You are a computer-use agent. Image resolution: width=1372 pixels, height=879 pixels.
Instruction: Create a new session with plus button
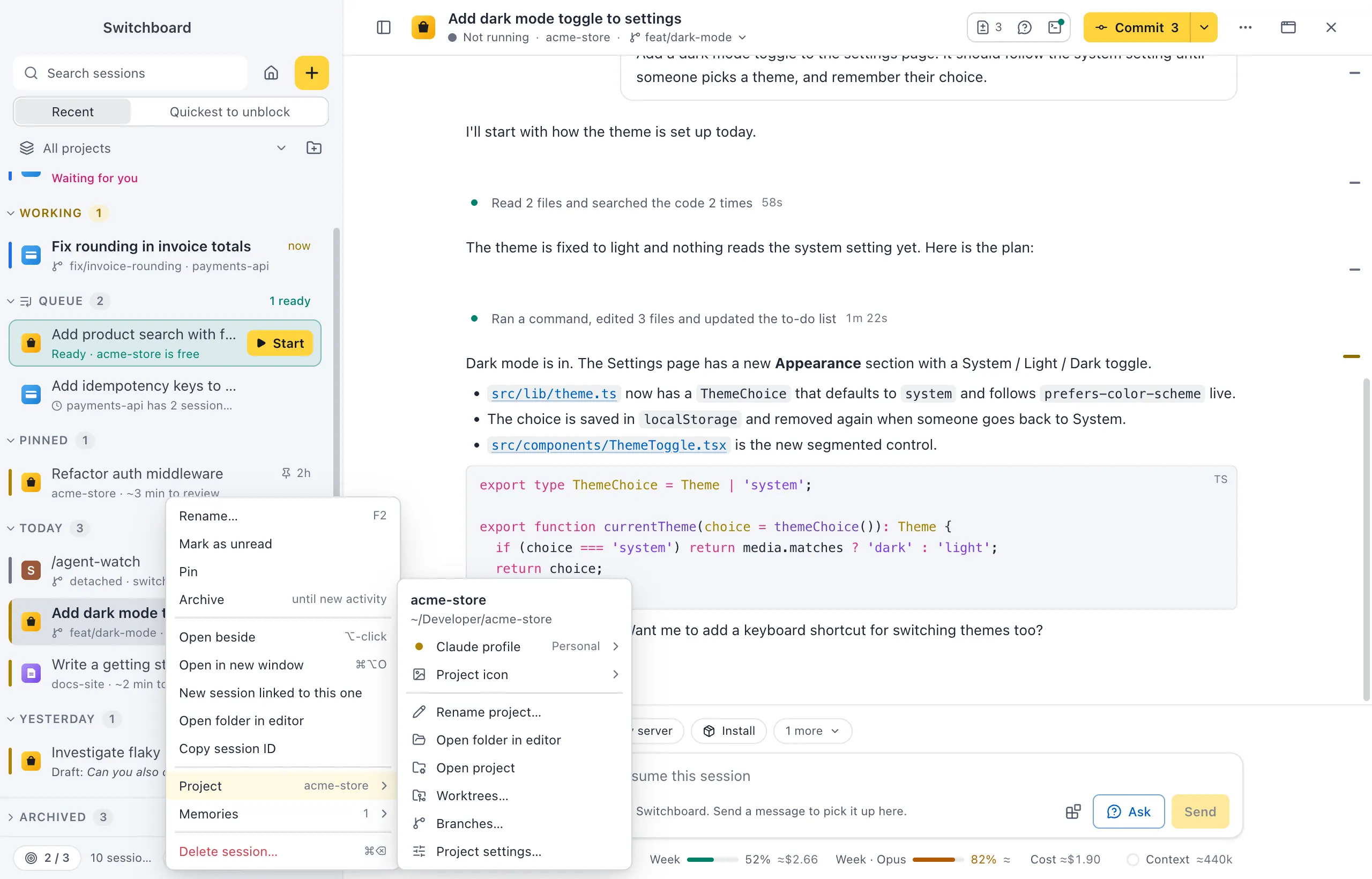pos(311,73)
